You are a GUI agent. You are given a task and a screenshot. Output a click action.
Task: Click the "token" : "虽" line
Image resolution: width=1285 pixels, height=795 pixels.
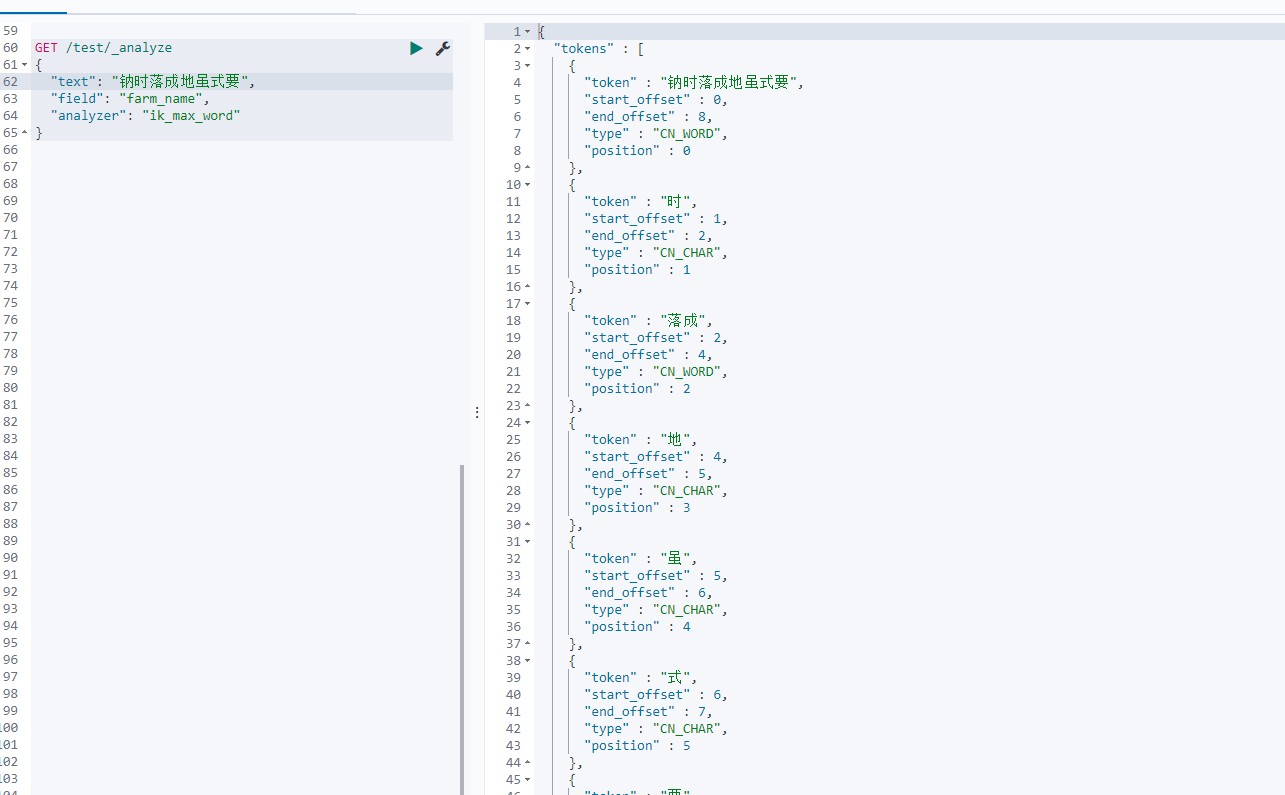pos(641,559)
